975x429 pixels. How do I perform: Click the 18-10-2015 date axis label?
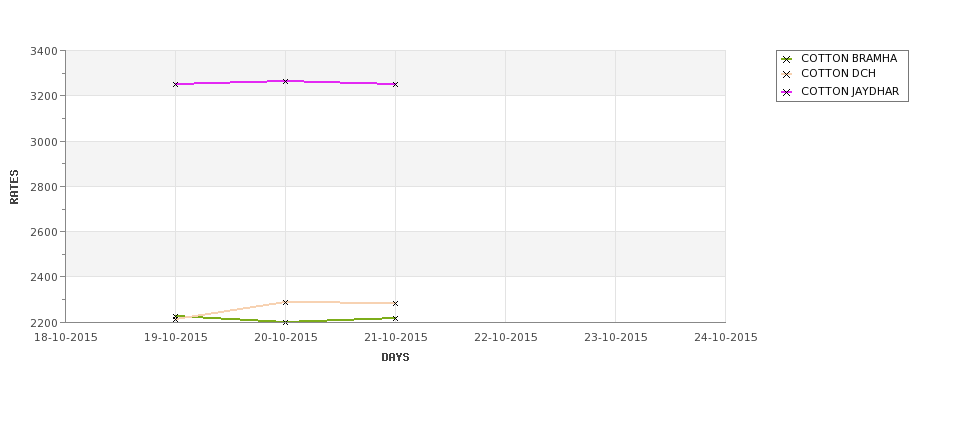tap(65, 338)
